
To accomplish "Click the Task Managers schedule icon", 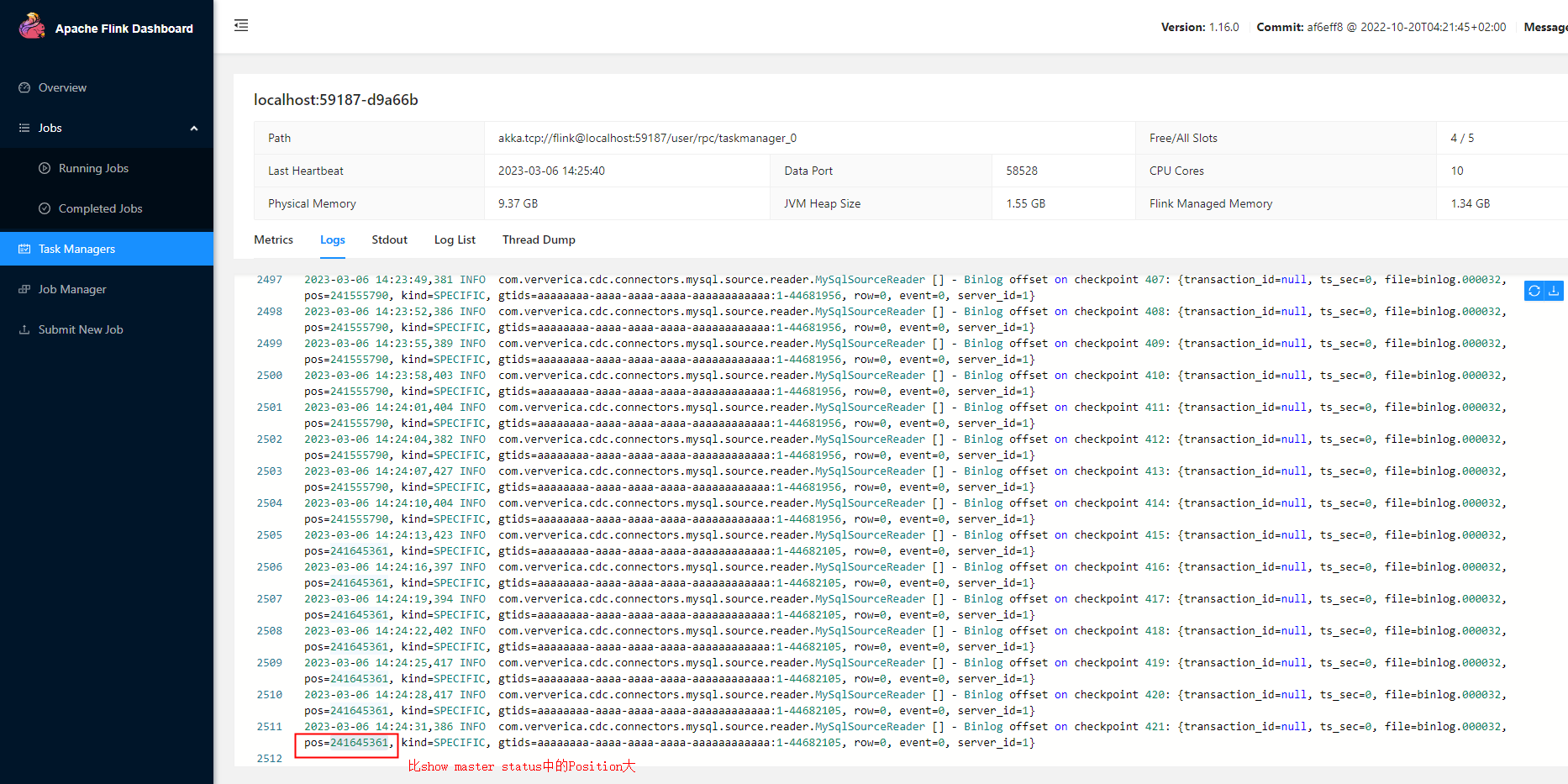I will [24, 249].
